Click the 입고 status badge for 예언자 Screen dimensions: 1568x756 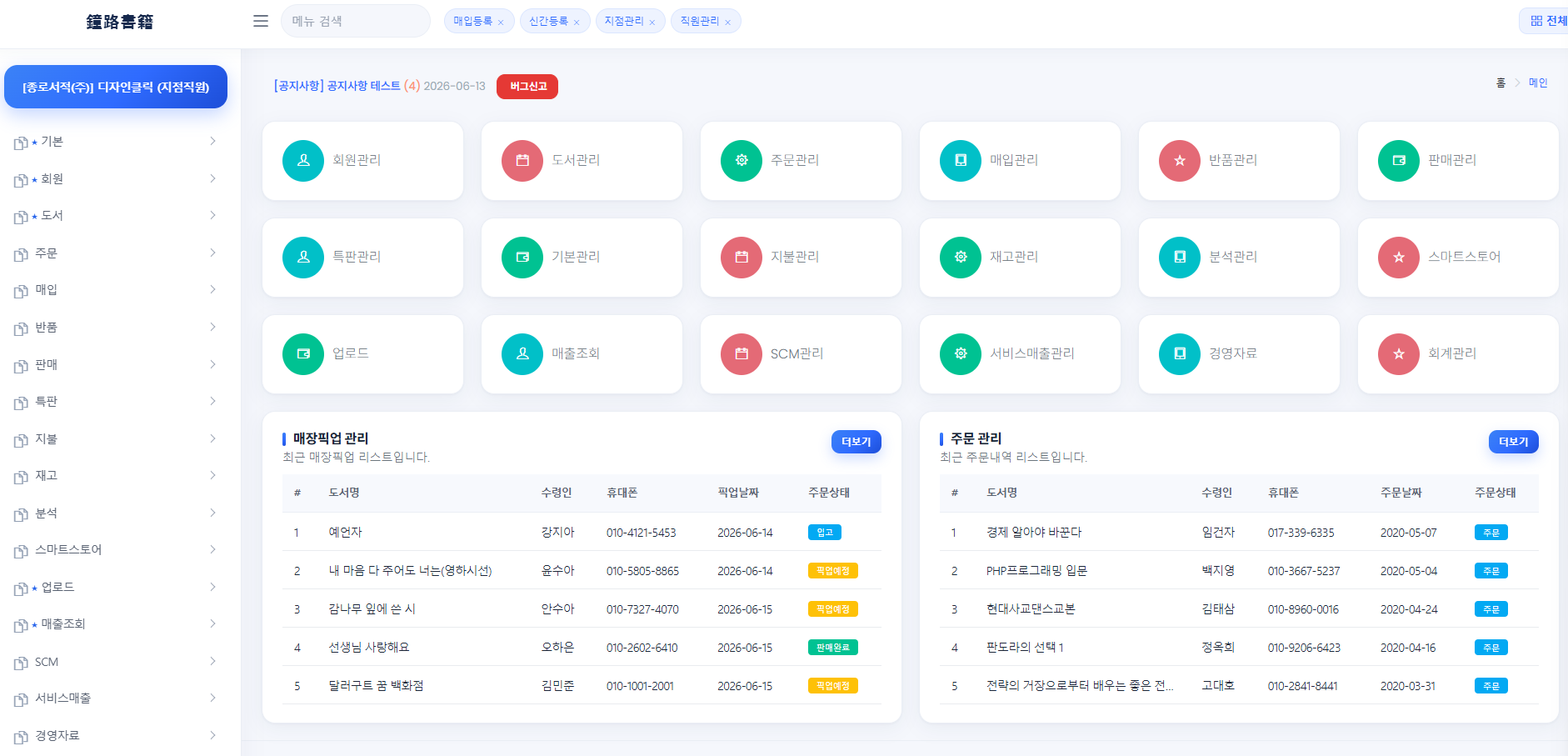pyautogui.click(x=825, y=533)
